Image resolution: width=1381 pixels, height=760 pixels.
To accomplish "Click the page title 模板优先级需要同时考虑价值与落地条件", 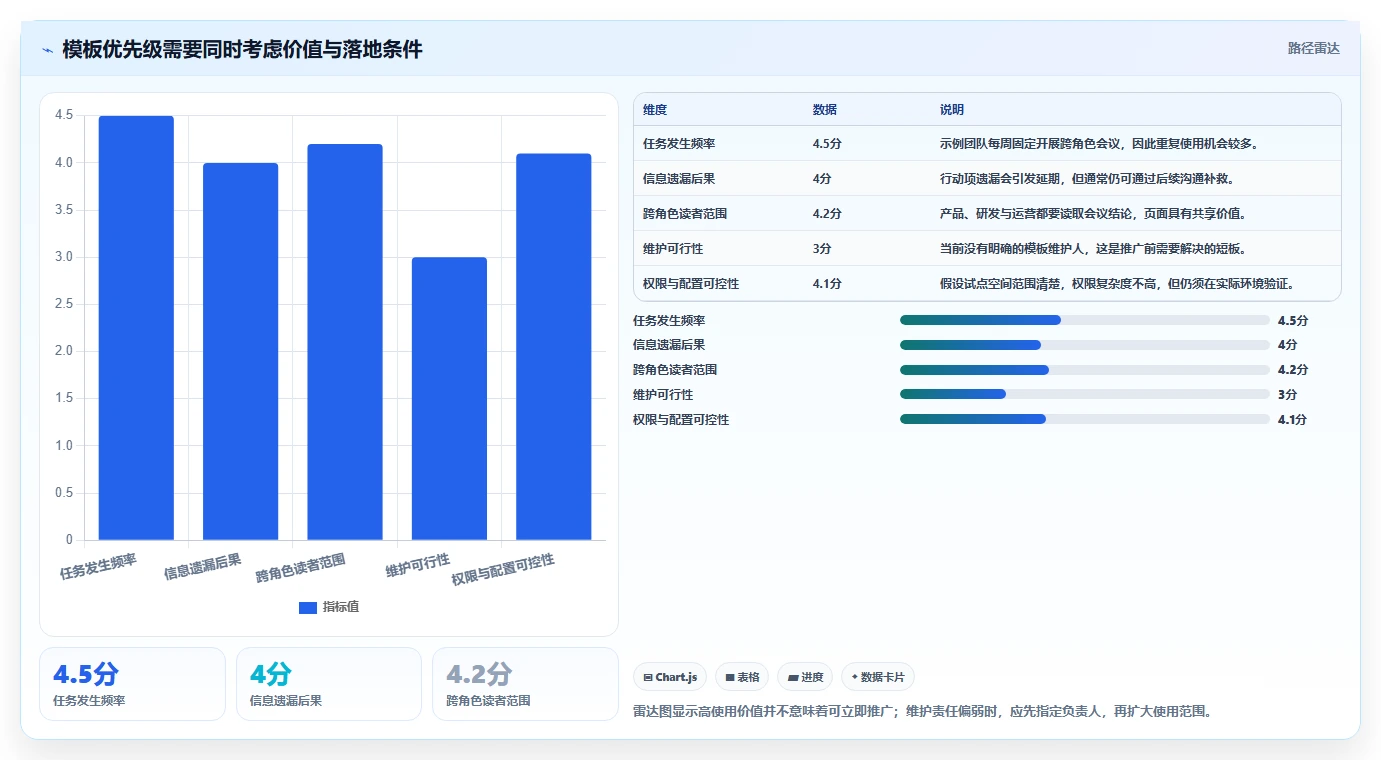I will (242, 49).
